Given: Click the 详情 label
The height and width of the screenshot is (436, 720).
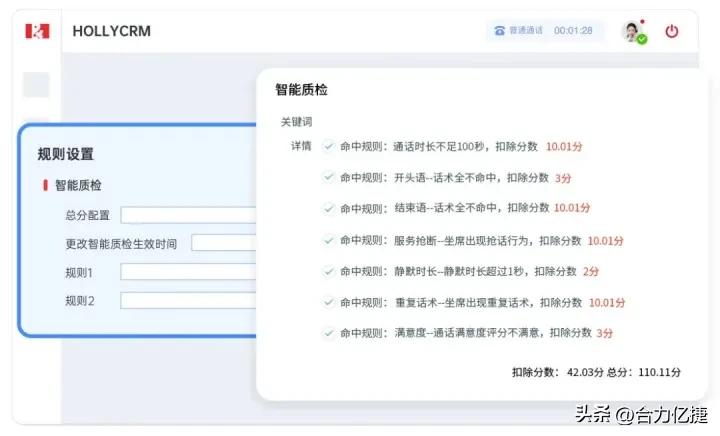Looking at the screenshot, I should [301, 146].
